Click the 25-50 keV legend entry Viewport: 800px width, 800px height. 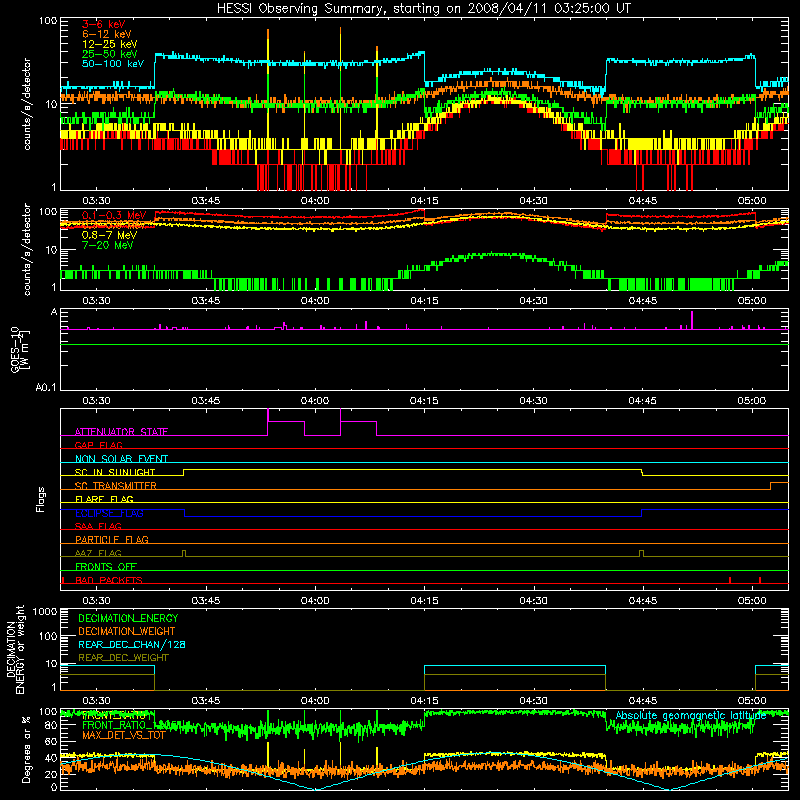[x=109, y=54]
